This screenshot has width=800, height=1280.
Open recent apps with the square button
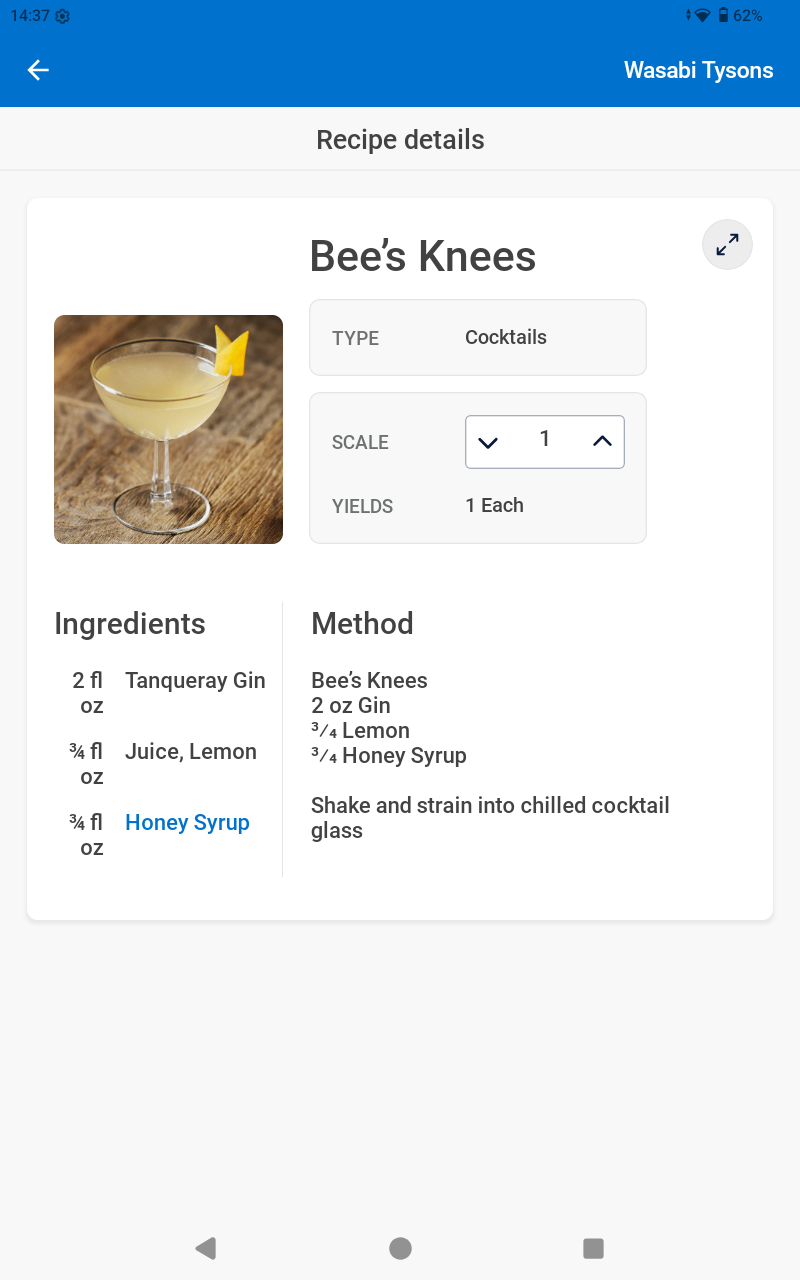(x=593, y=1248)
